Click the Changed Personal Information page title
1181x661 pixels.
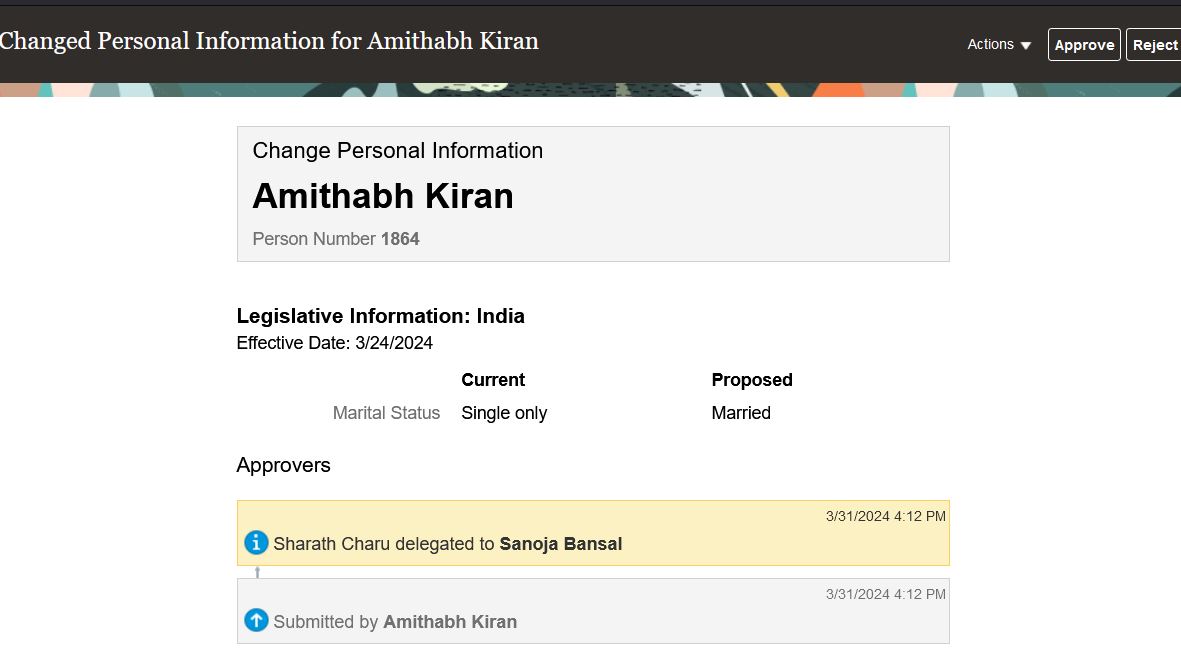[269, 41]
